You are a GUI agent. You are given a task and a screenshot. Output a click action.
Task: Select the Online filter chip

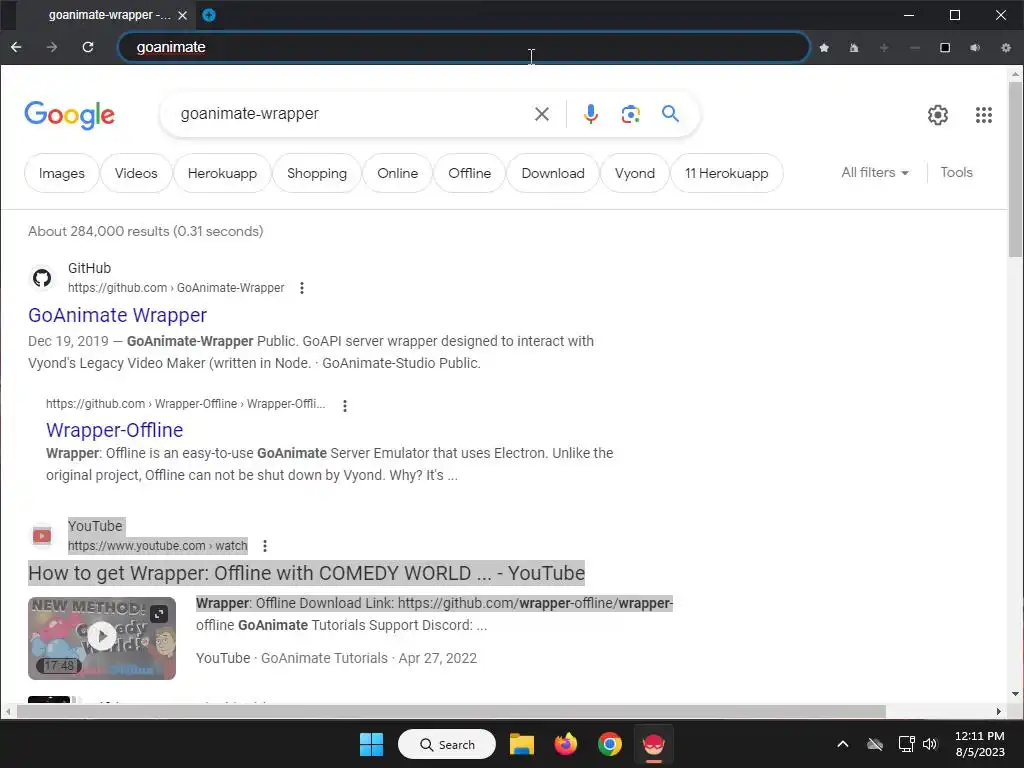[397, 173]
